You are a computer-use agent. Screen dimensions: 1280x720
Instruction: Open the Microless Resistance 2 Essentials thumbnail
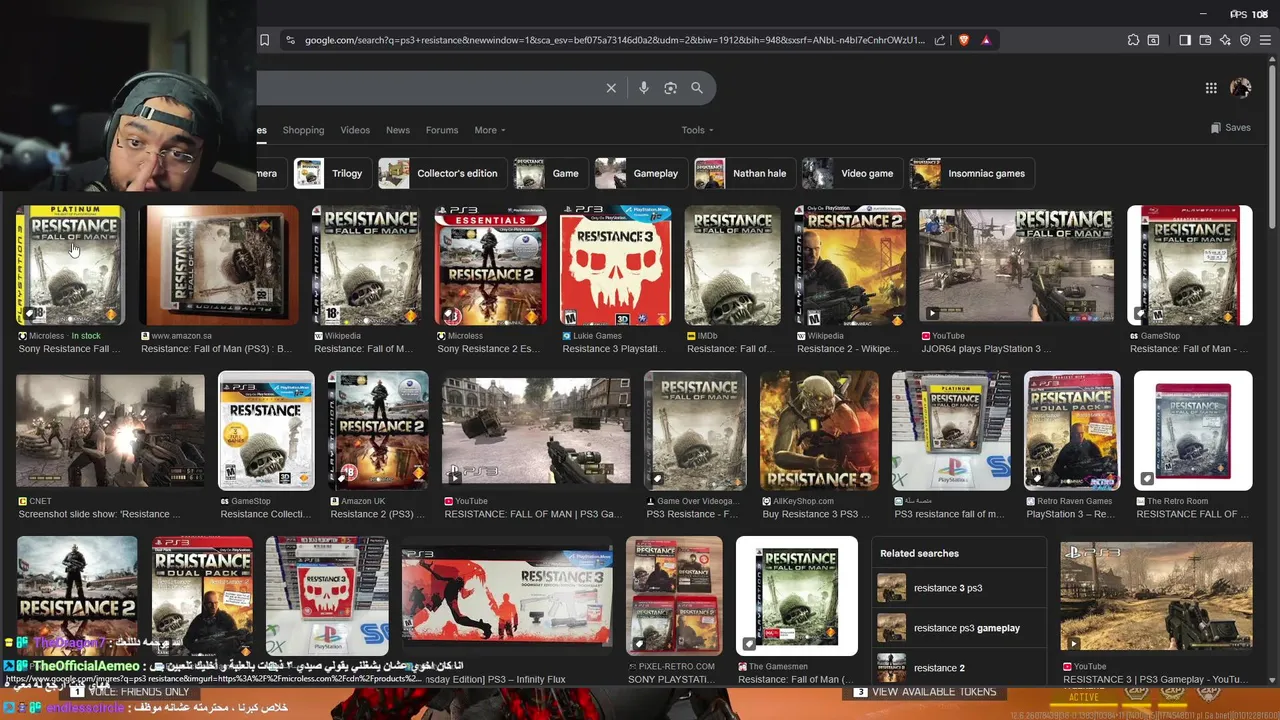click(490, 265)
